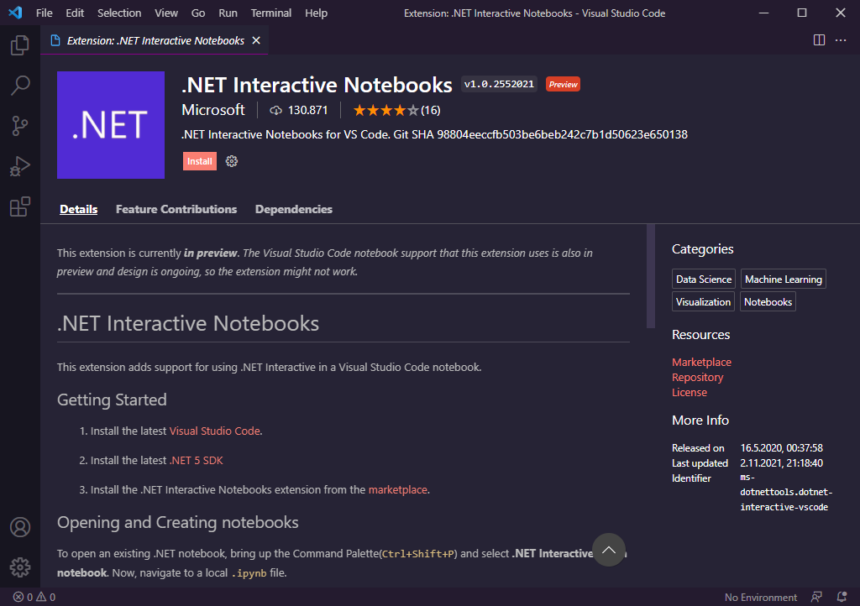Open the File menu
The height and width of the screenshot is (606, 860).
coord(44,13)
